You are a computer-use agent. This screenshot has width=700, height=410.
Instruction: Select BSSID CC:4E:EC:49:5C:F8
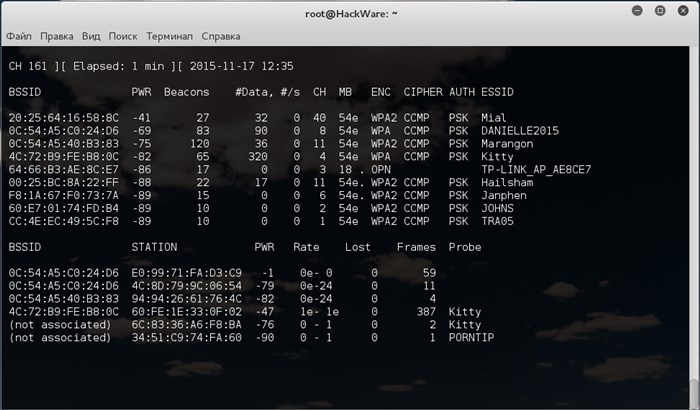[x=64, y=222]
